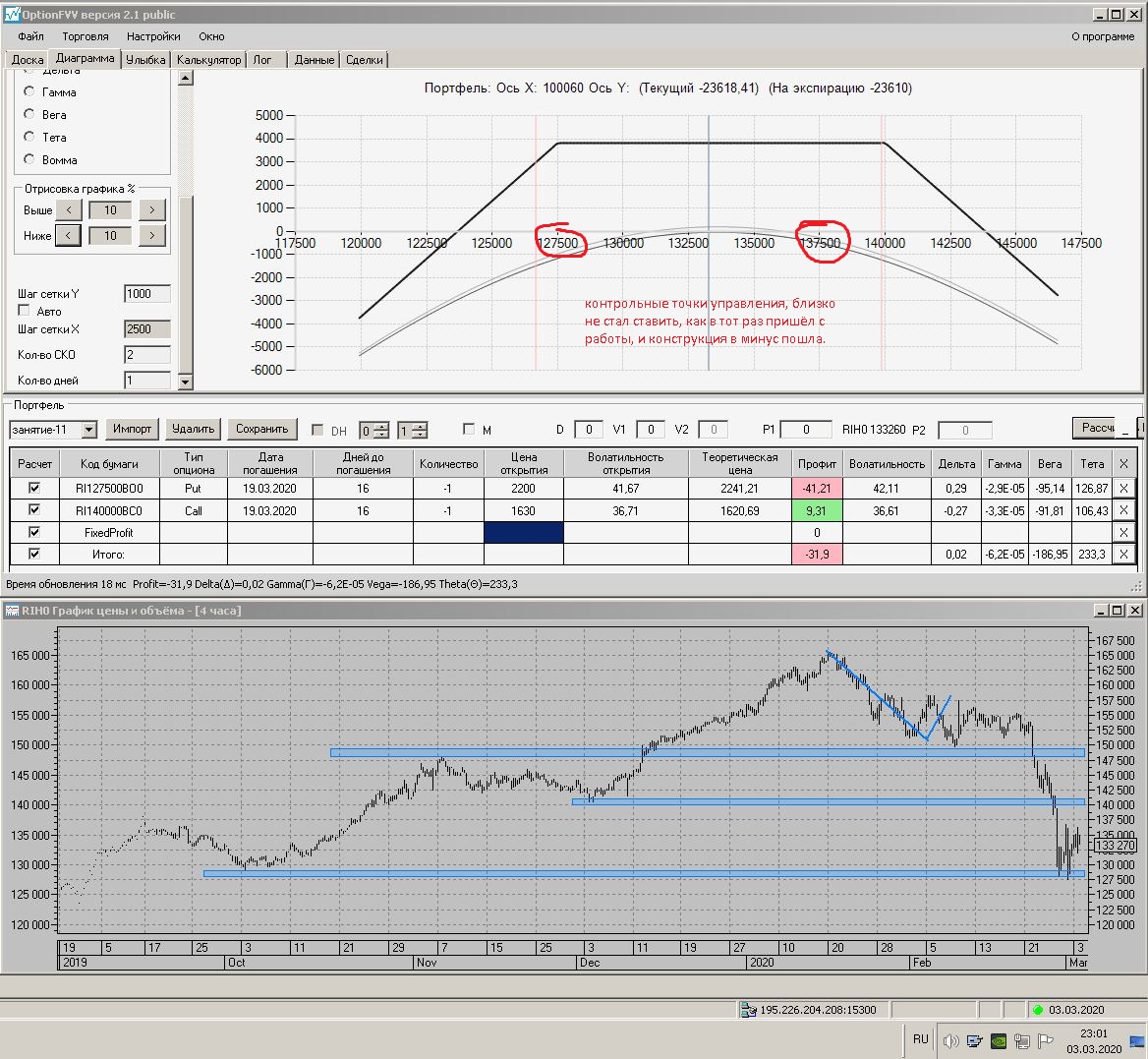Remove the RI140000BC0 row with X
Viewport: 1148px width, 1059px height.
point(1123,510)
